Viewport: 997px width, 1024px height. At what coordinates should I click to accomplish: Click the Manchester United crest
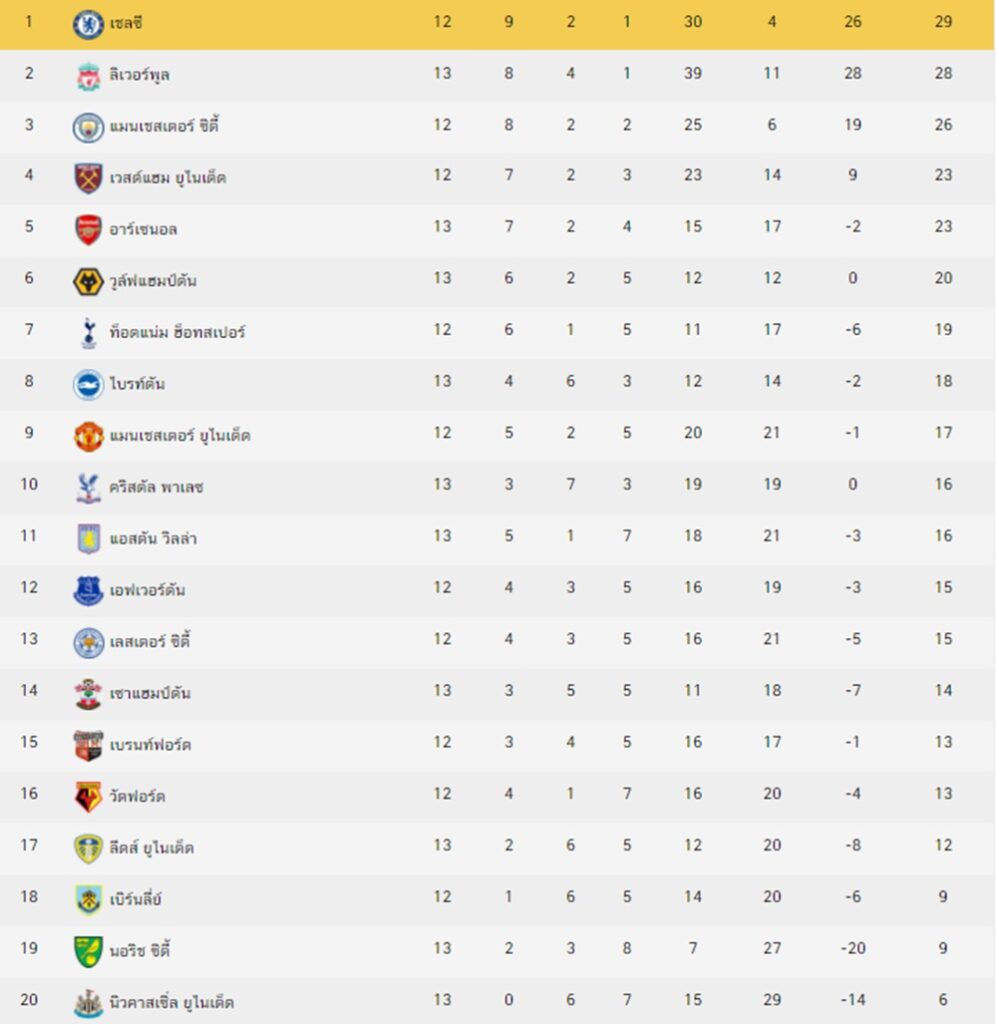[88, 436]
